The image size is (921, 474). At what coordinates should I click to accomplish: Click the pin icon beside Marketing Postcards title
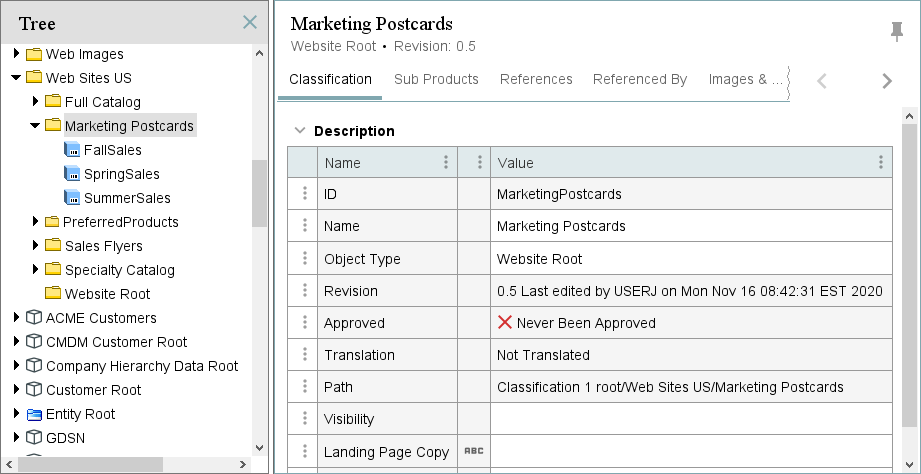coord(896,32)
